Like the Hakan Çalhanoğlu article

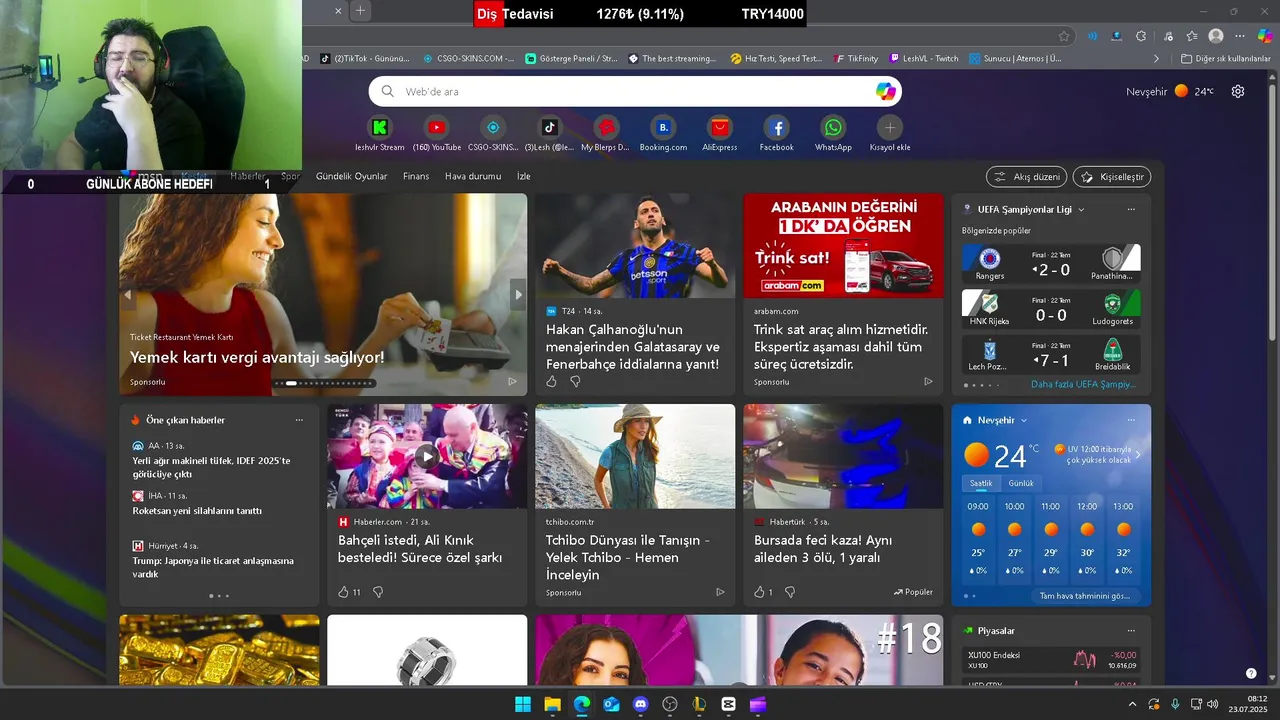(x=551, y=381)
